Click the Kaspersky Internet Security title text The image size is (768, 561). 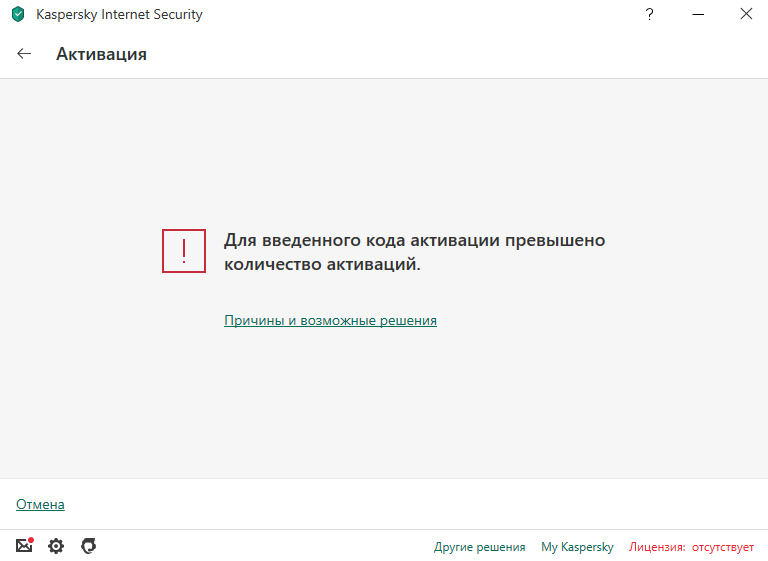119,15
